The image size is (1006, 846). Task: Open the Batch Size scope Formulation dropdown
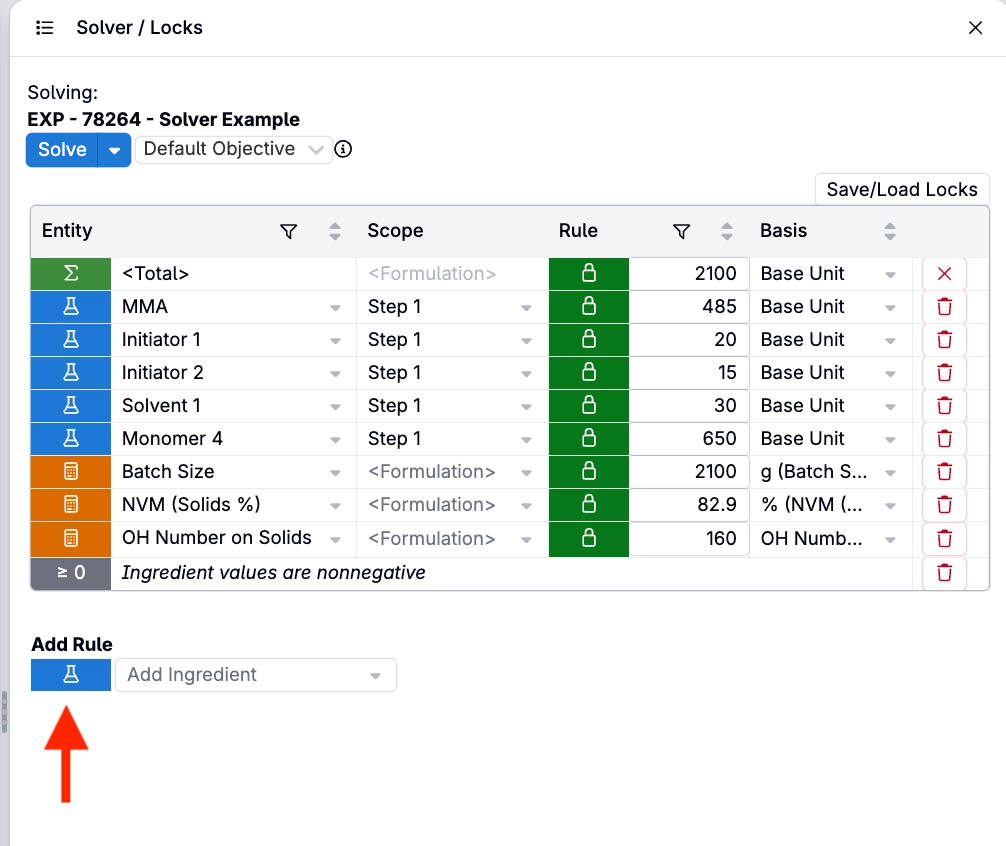point(526,473)
